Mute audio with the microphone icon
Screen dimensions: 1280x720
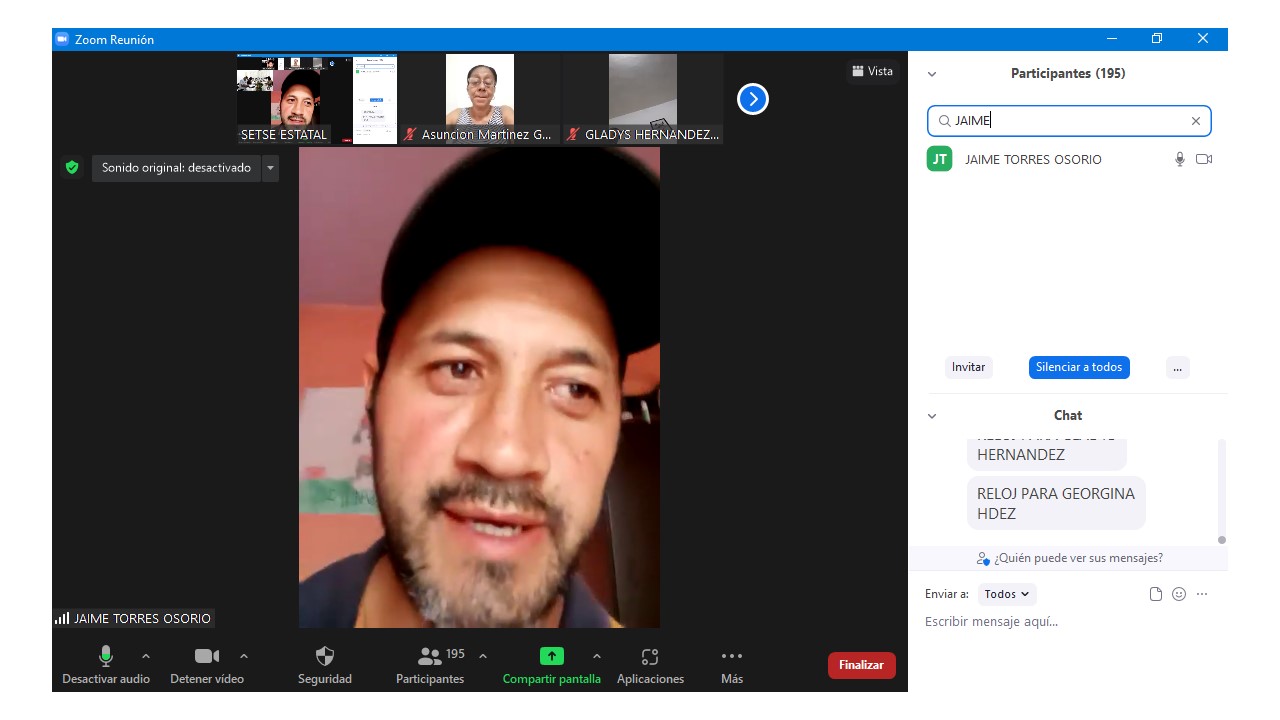tap(105, 656)
